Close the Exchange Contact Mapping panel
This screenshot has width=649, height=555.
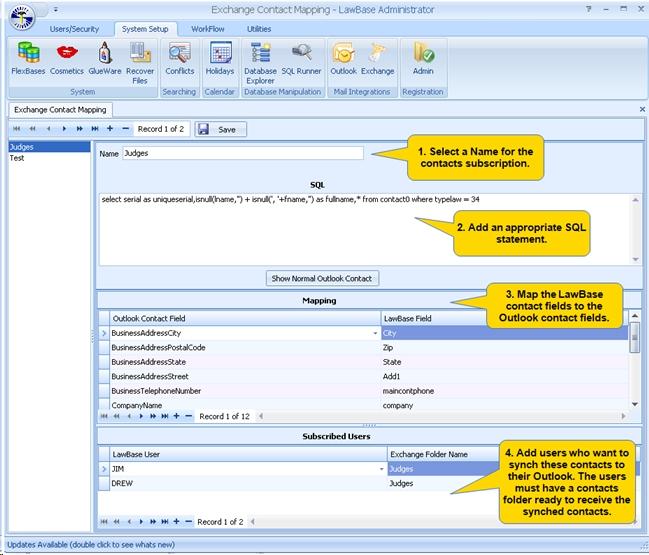pos(642,109)
